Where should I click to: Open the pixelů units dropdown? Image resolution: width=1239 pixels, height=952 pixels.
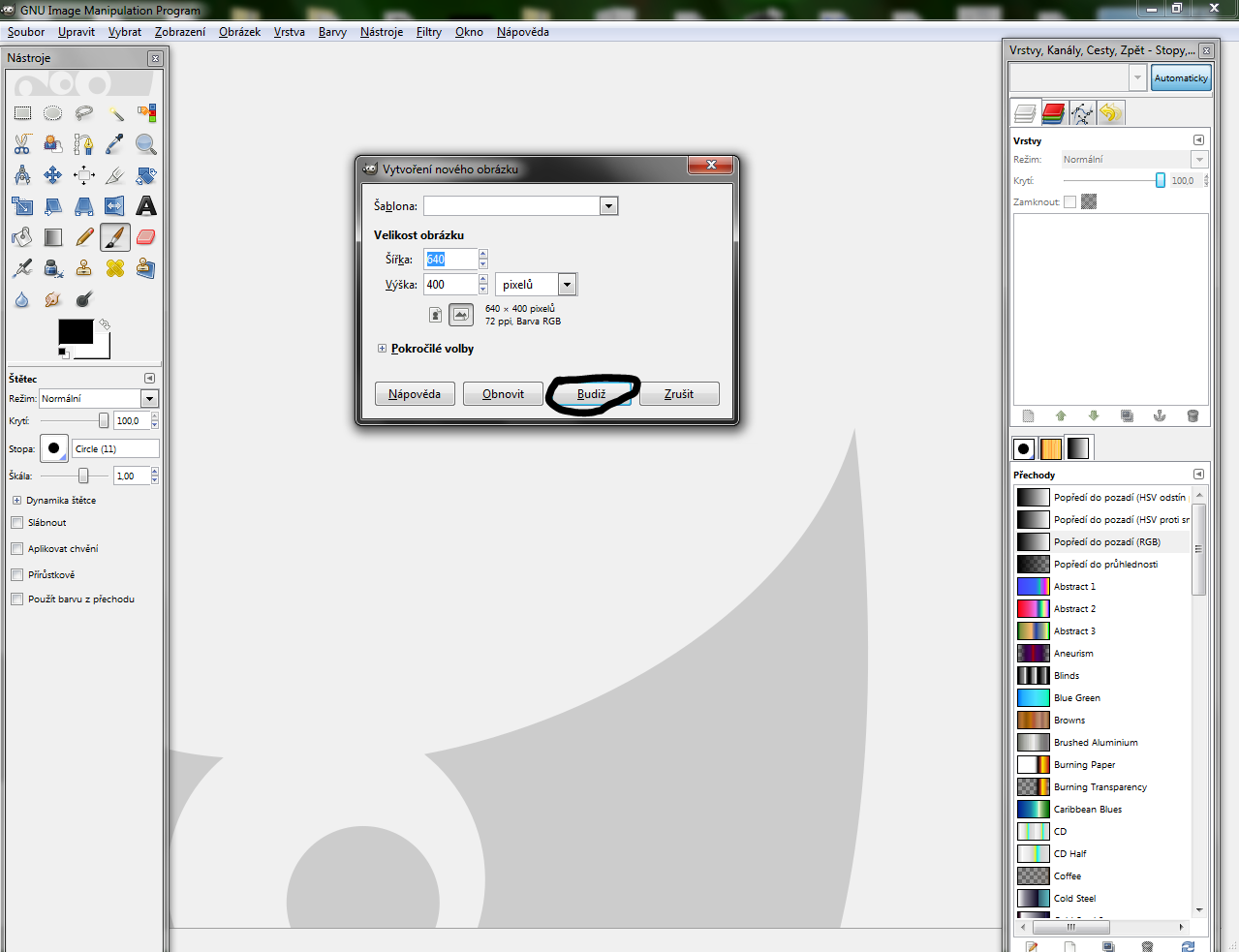coord(568,285)
